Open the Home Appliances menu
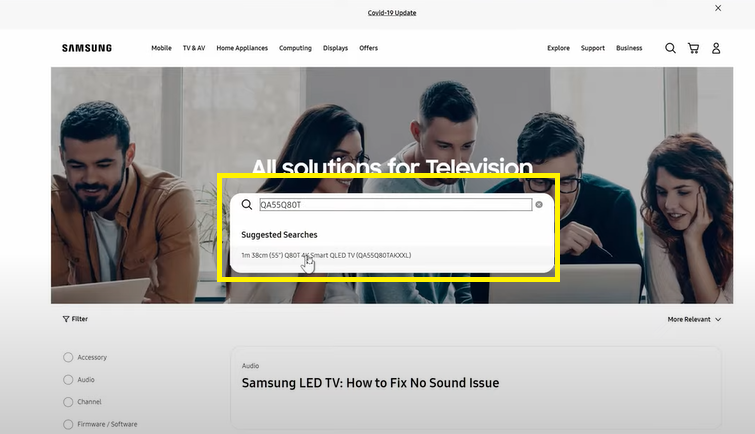The height and width of the screenshot is (434, 755). pyautogui.click(x=242, y=48)
